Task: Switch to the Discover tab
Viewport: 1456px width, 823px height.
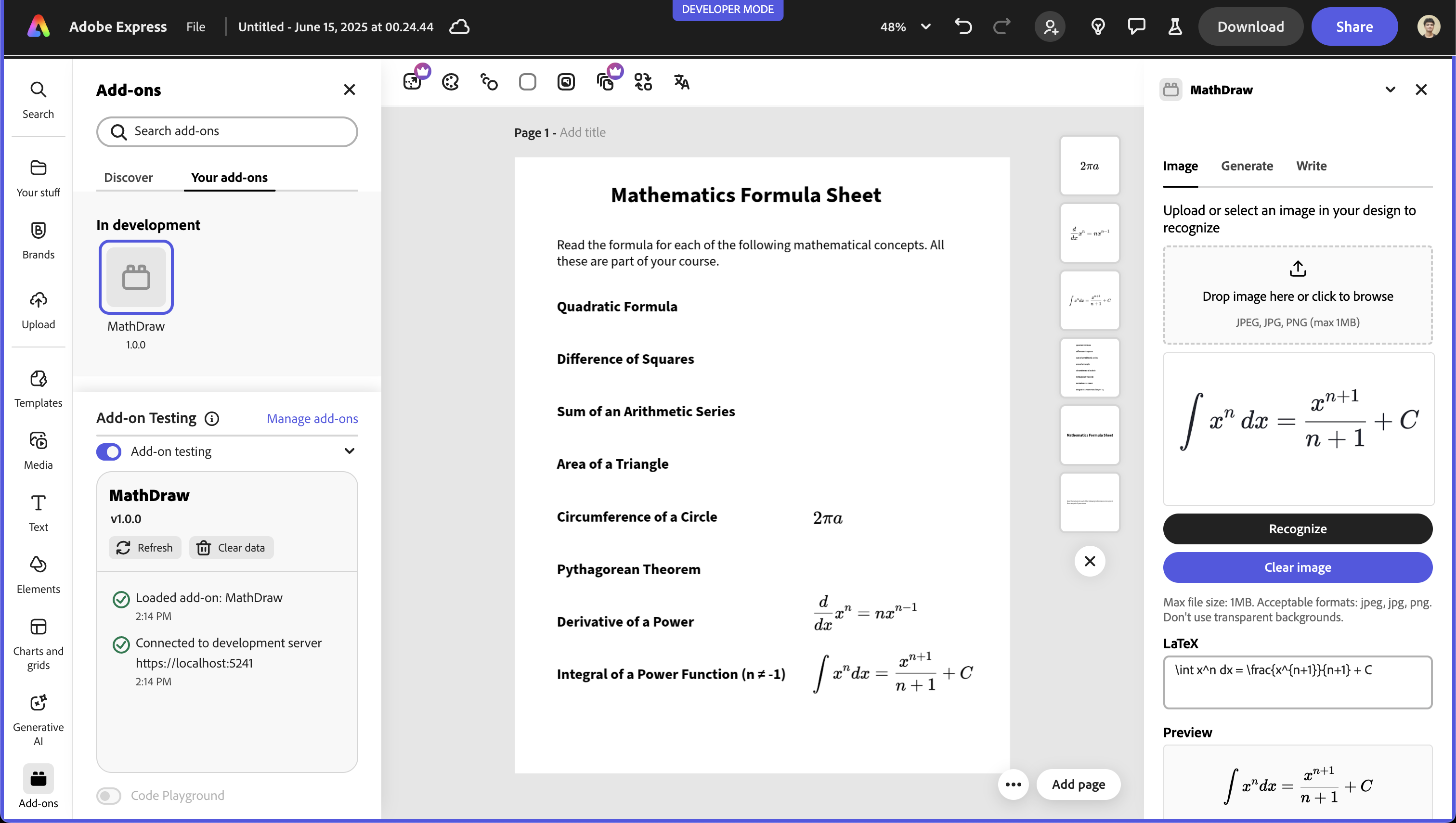Action: click(129, 178)
